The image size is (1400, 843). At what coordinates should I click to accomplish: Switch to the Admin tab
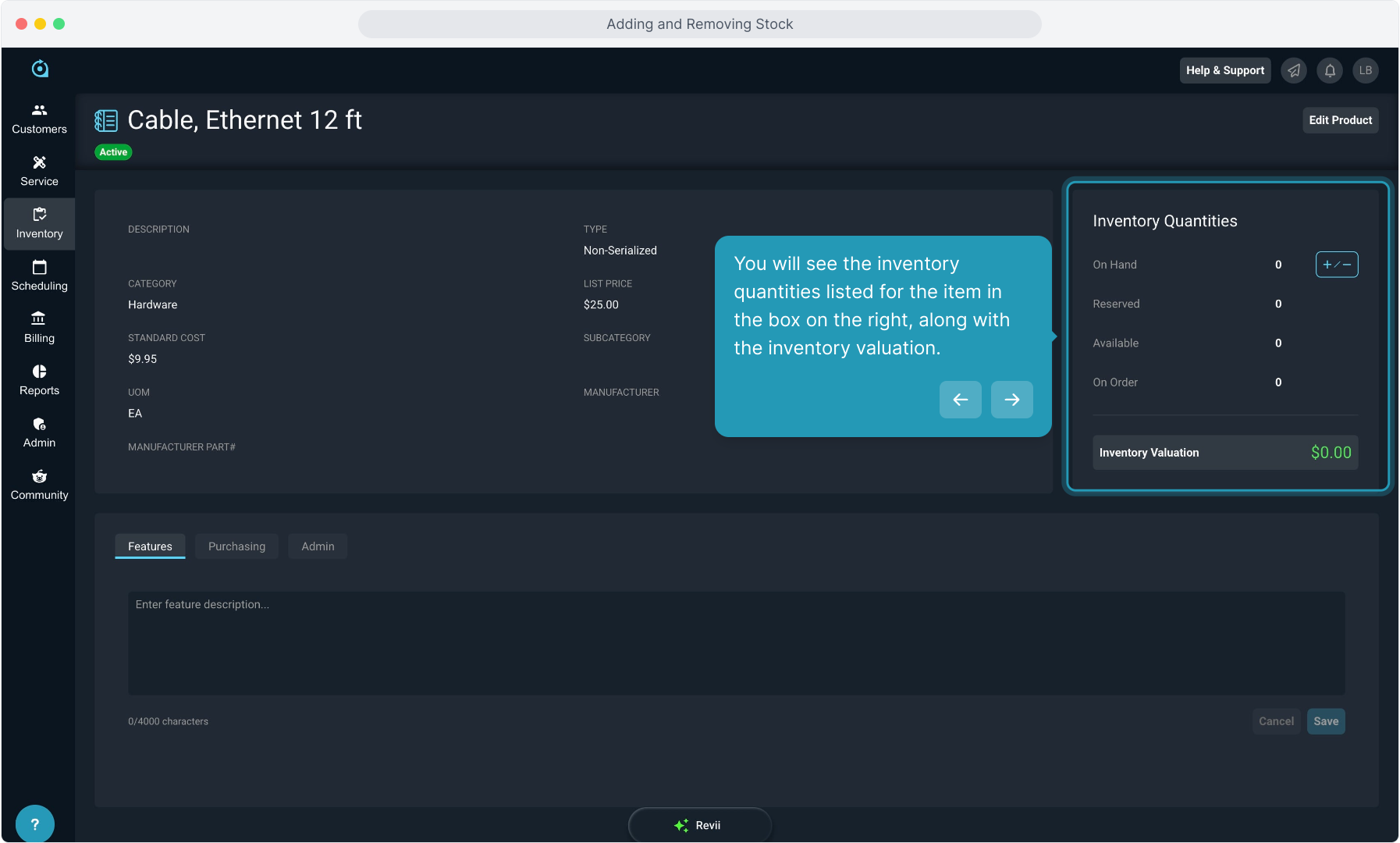pyautogui.click(x=318, y=546)
